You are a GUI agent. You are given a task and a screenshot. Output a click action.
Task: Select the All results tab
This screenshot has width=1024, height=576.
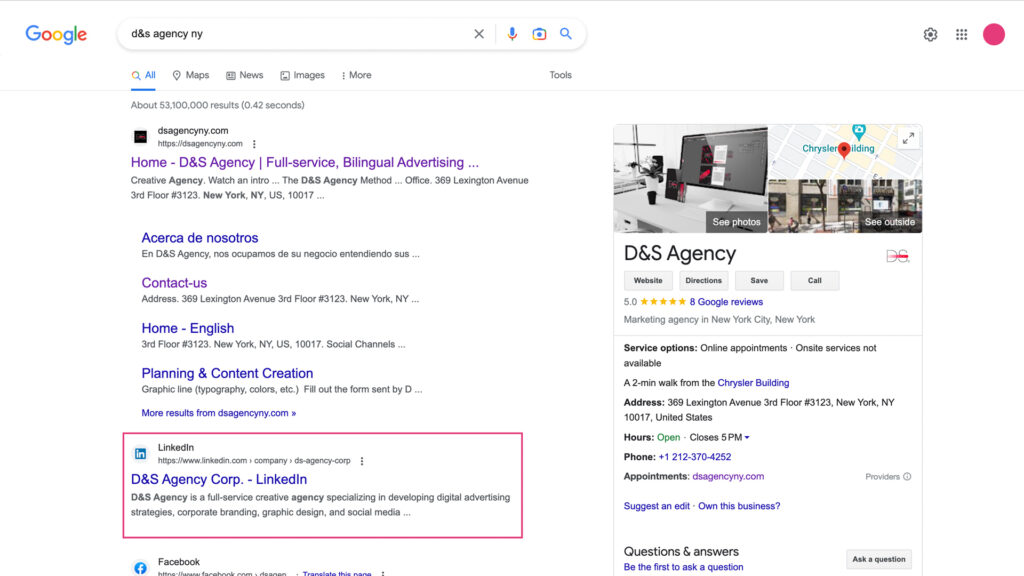pyautogui.click(x=144, y=76)
